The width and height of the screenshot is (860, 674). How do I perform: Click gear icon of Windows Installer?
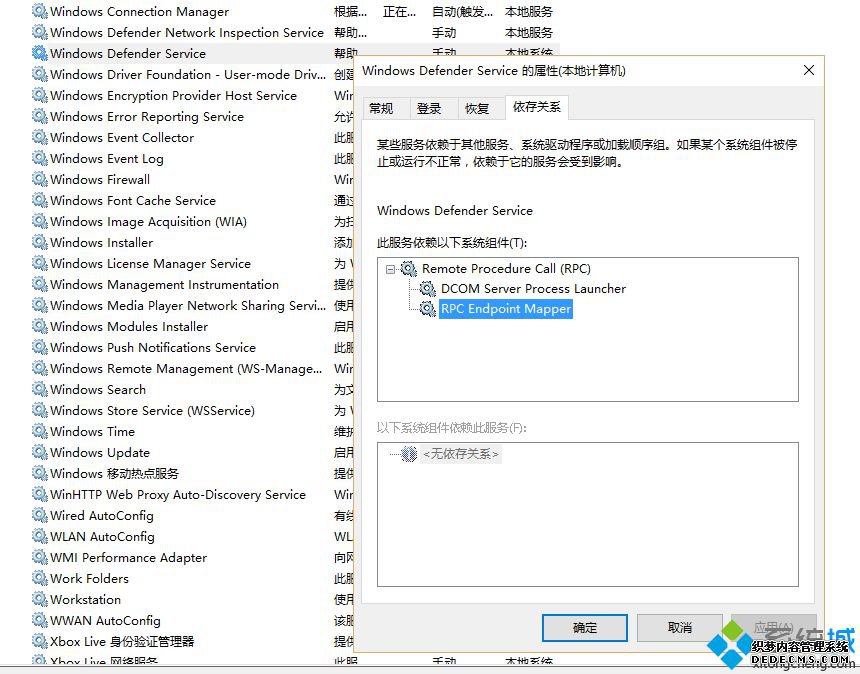point(39,242)
